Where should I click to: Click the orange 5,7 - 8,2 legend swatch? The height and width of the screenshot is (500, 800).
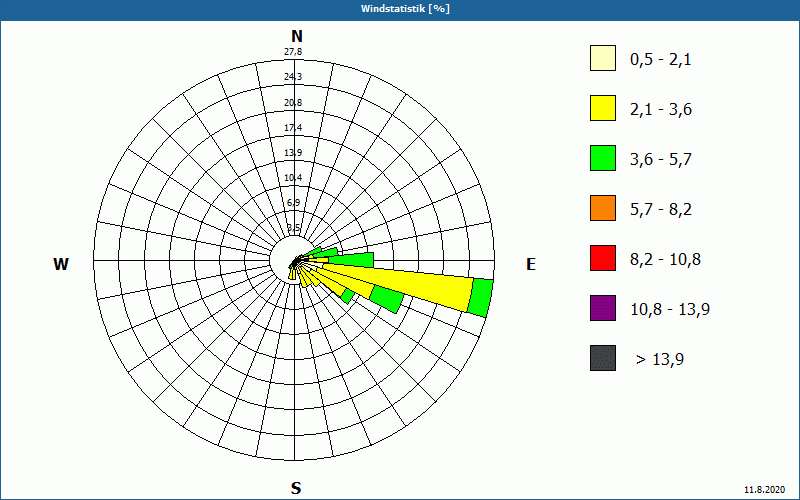[603, 208]
